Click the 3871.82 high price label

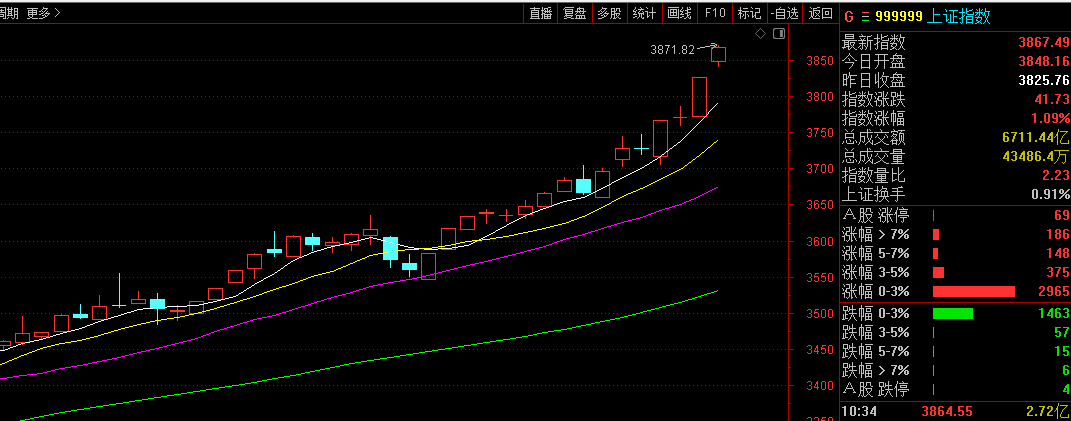click(672, 50)
